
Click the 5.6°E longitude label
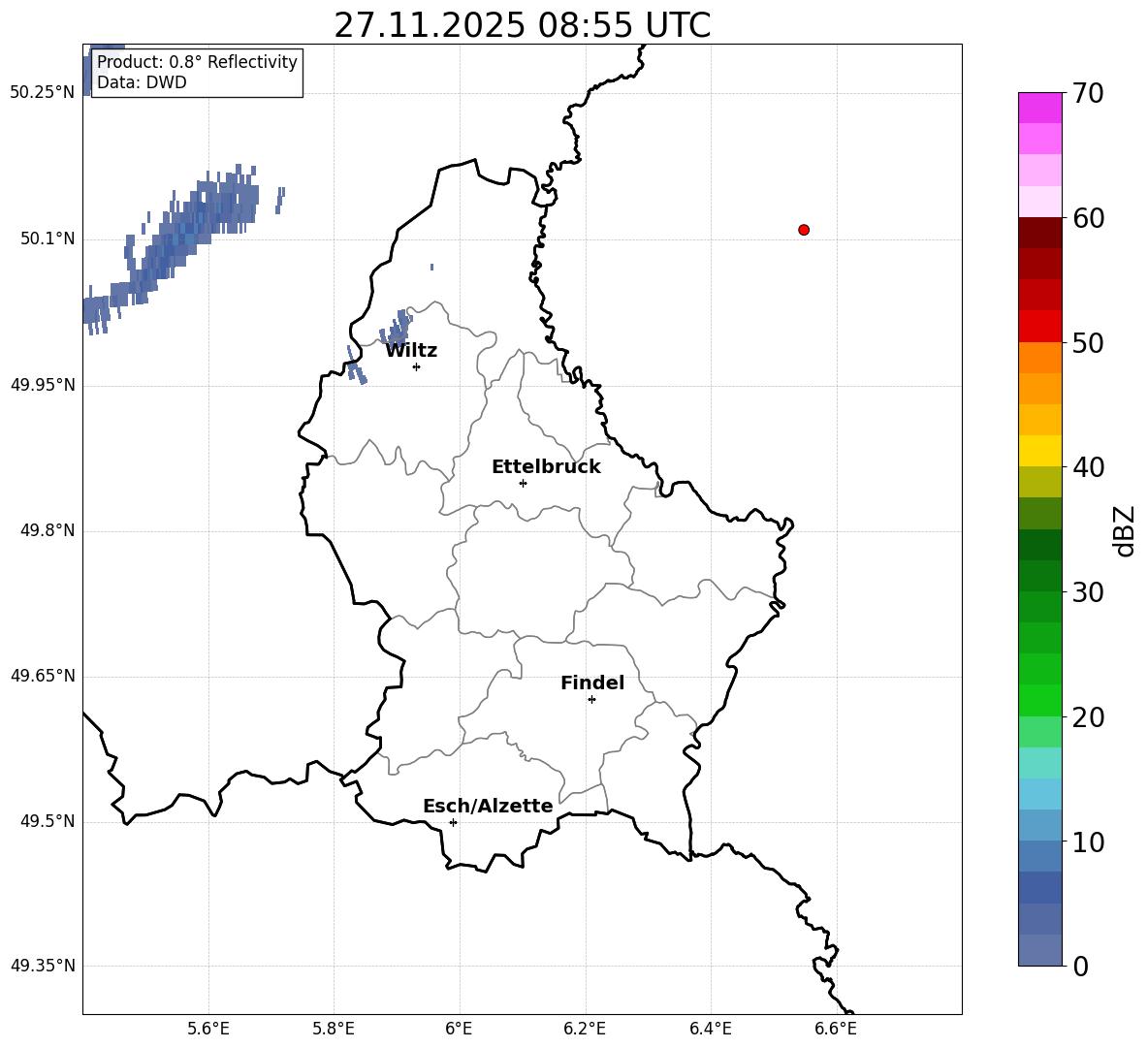(x=207, y=1029)
